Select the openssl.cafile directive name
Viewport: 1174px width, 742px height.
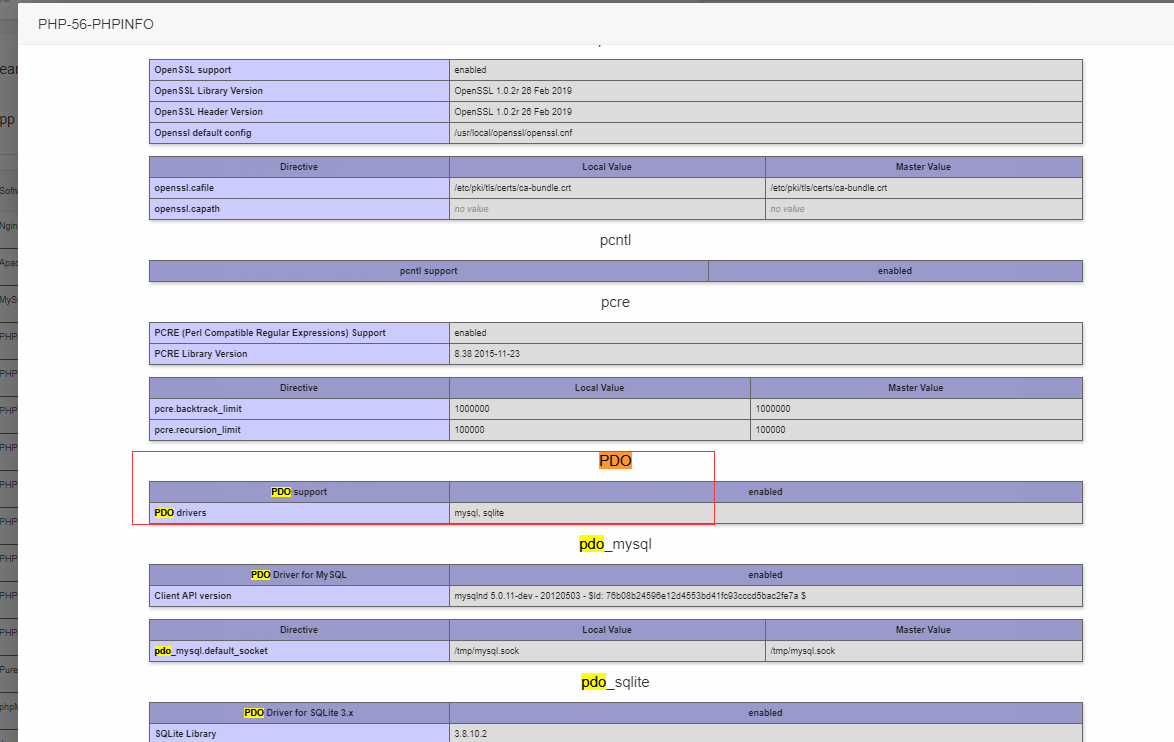(x=184, y=188)
